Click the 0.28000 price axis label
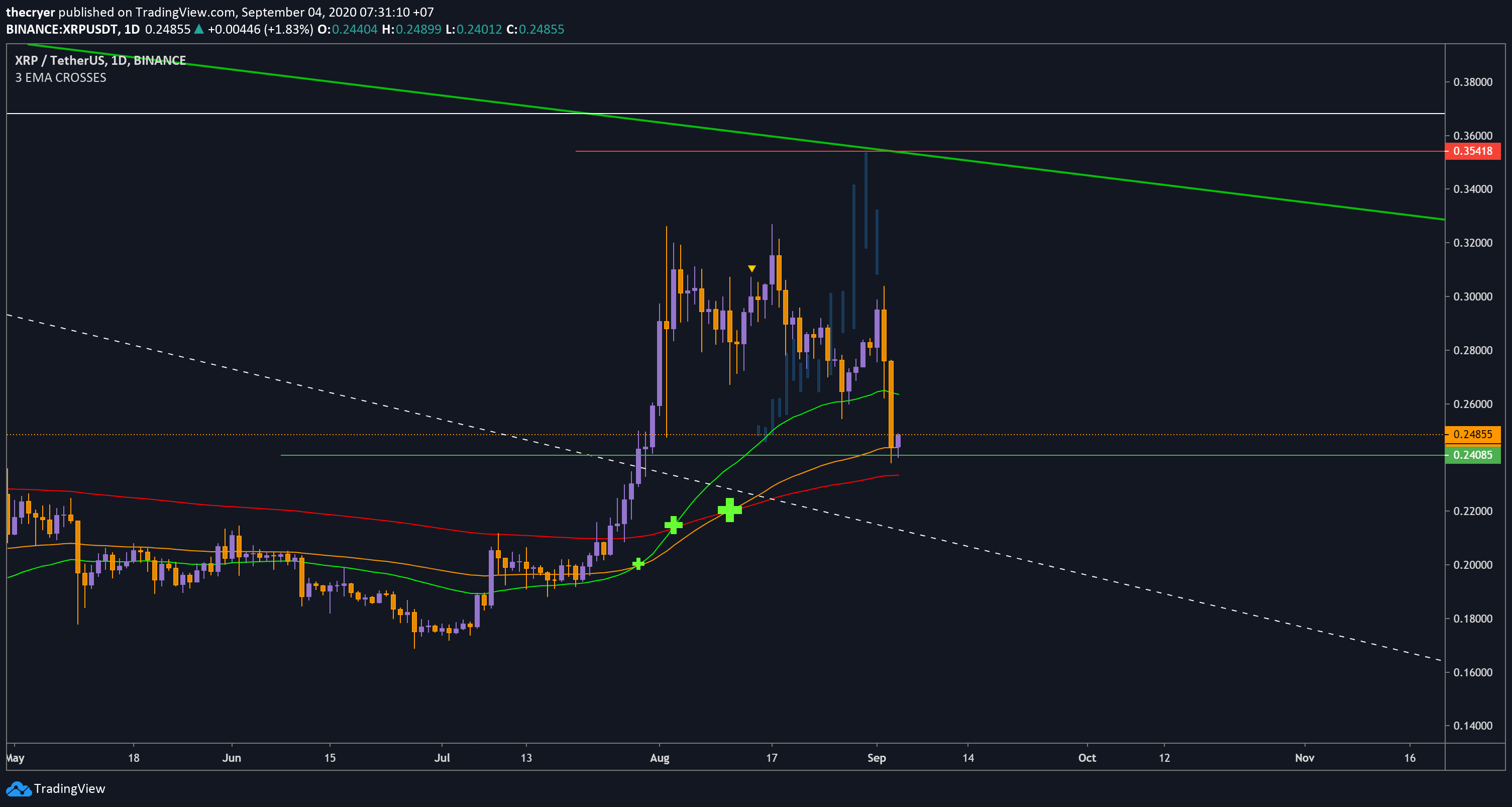1512x807 pixels. pyautogui.click(x=1473, y=351)
